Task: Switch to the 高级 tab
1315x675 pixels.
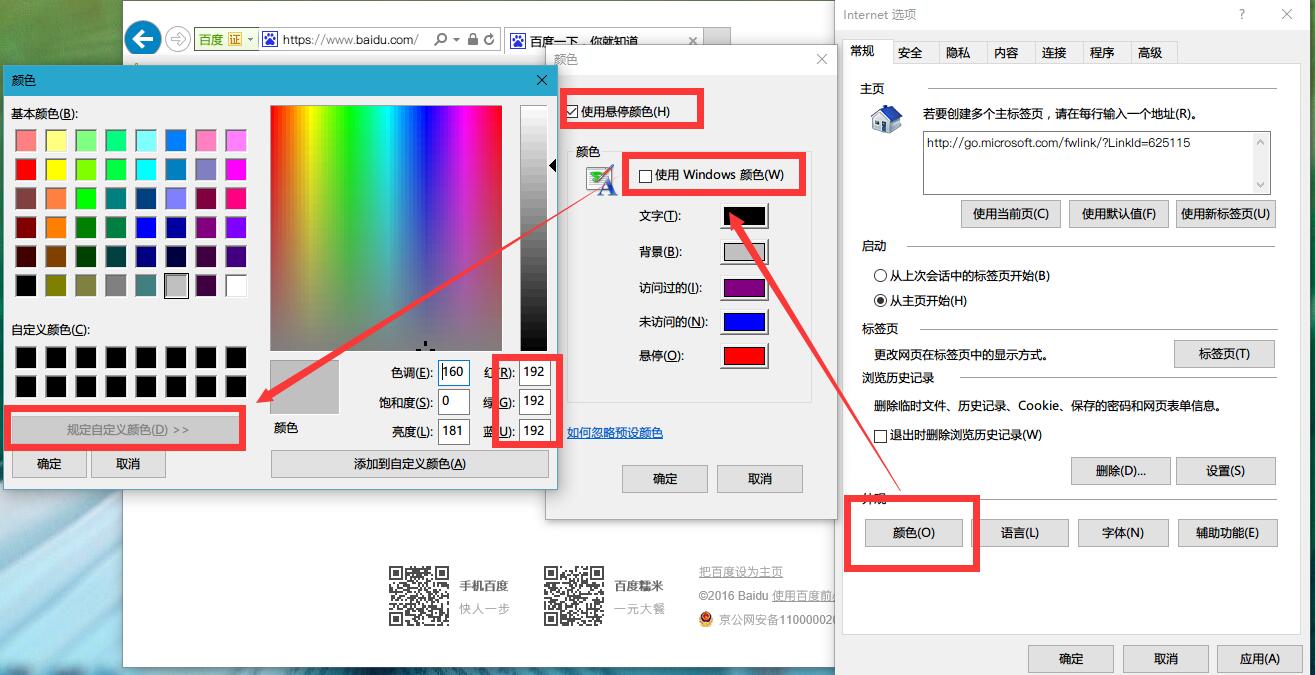Action: 1152,52
